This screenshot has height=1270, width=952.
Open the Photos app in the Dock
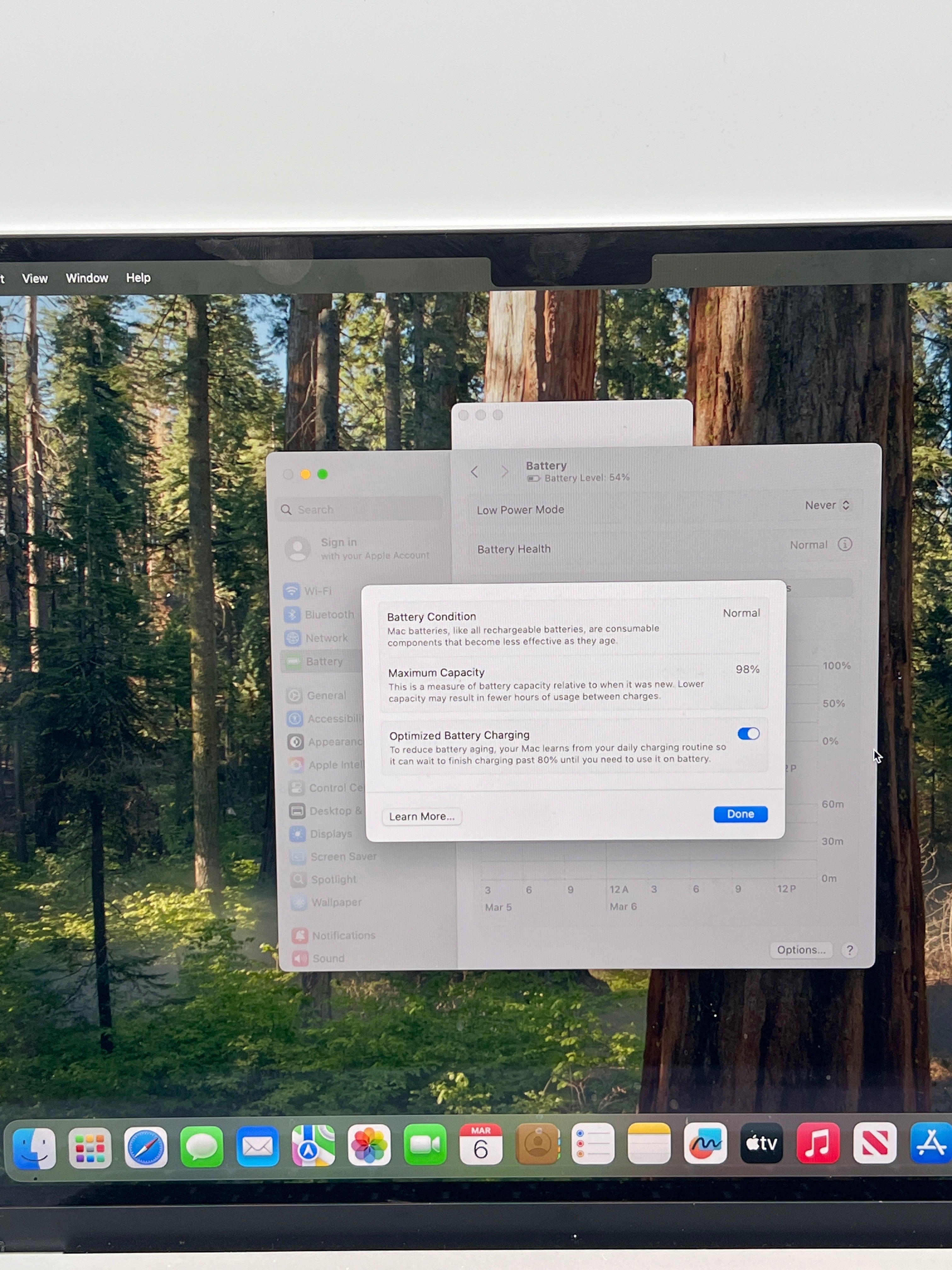point(370,1145)
